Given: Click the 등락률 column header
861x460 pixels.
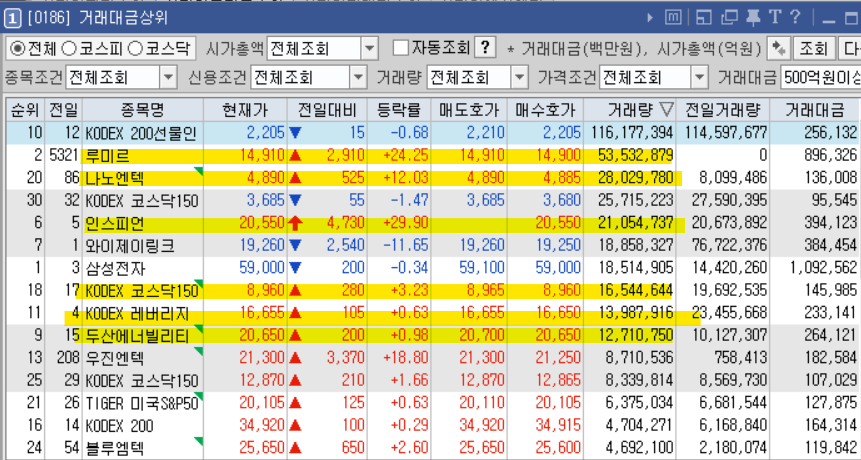Looking at the screenshot, I should click(399, 110).
